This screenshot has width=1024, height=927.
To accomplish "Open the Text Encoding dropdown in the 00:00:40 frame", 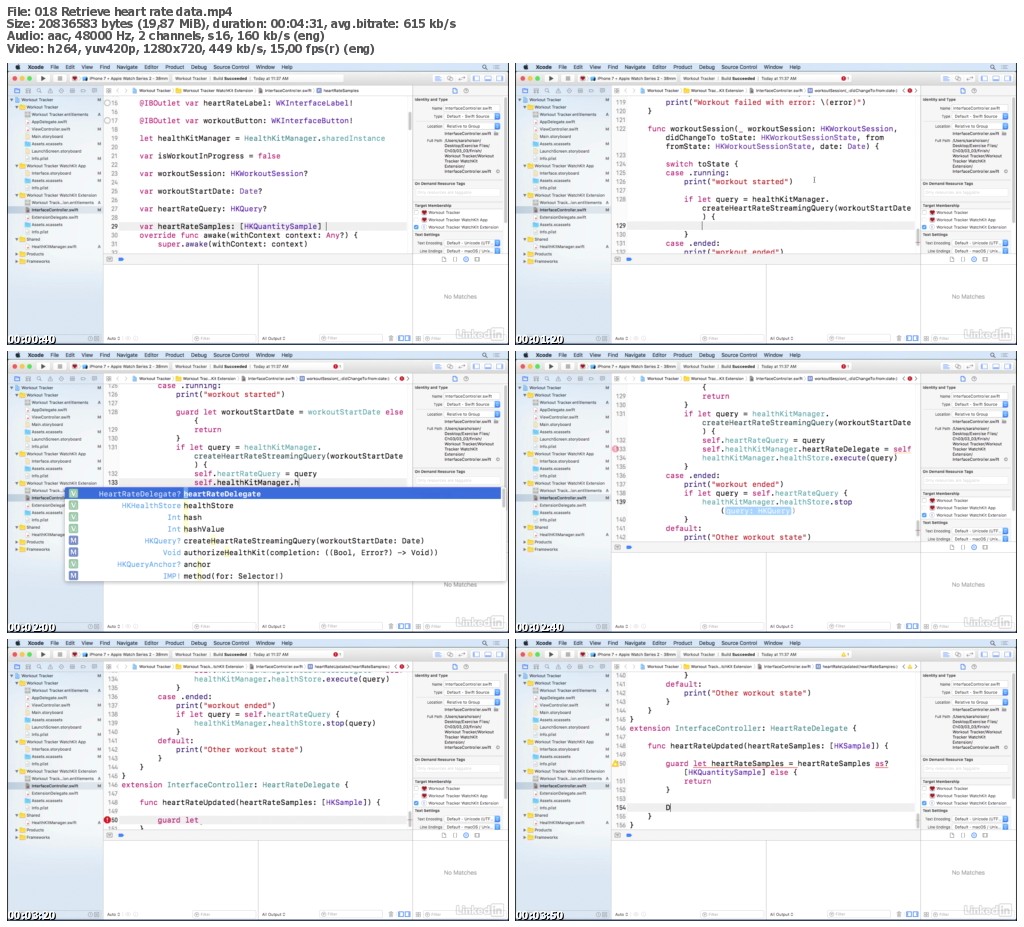I will (x=472, y=243).
